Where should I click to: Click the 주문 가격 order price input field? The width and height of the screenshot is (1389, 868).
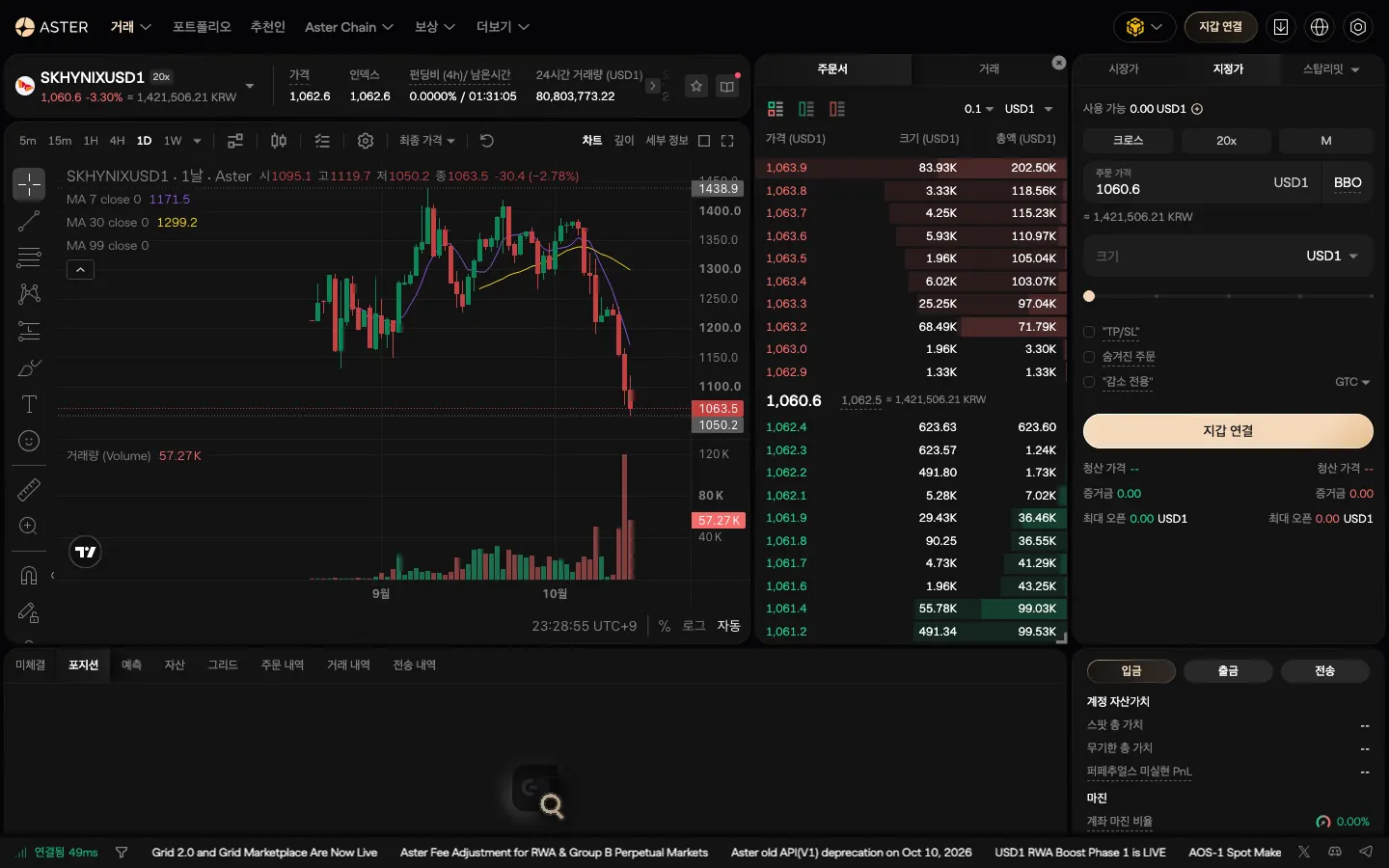tap(1202, 182)
